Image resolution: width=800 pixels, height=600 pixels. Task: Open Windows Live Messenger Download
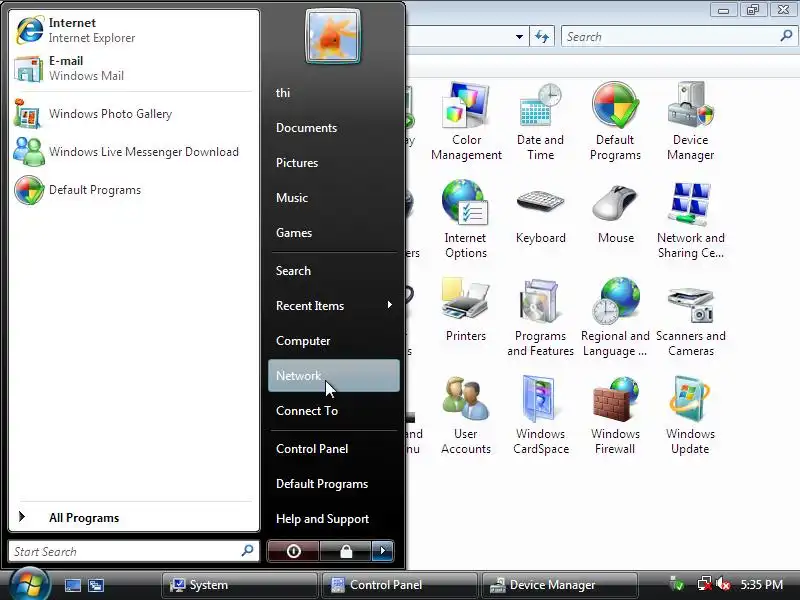point(133,152)
